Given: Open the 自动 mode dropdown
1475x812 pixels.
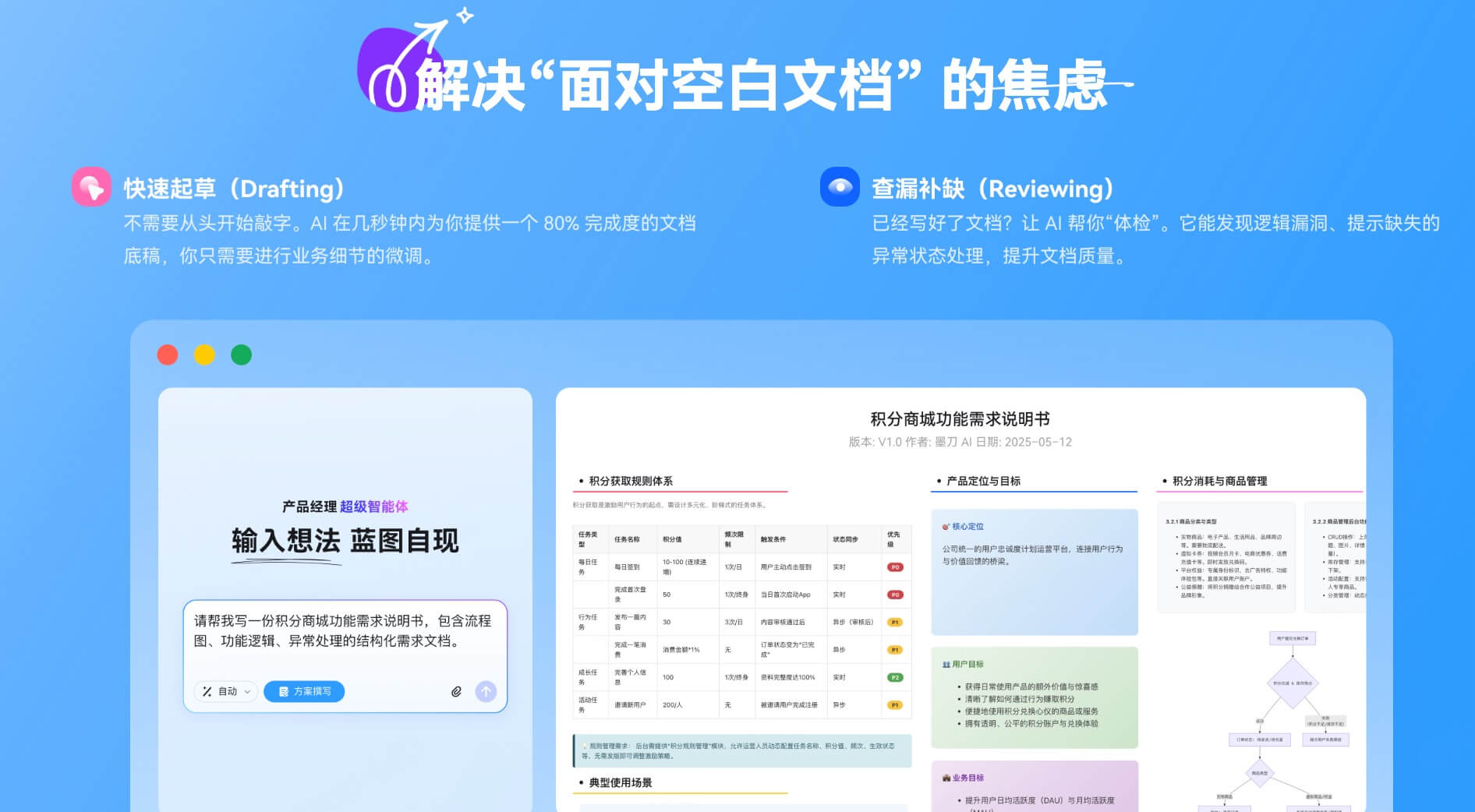Looking at the screenshot, I should [x=226, y=691].
